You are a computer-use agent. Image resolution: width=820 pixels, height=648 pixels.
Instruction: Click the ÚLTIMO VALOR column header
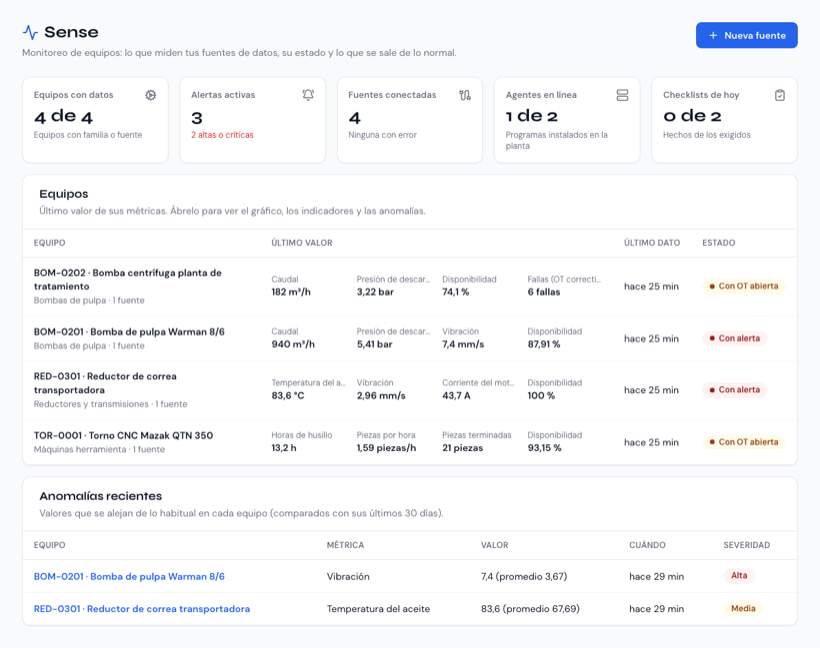tap(302, 243)
